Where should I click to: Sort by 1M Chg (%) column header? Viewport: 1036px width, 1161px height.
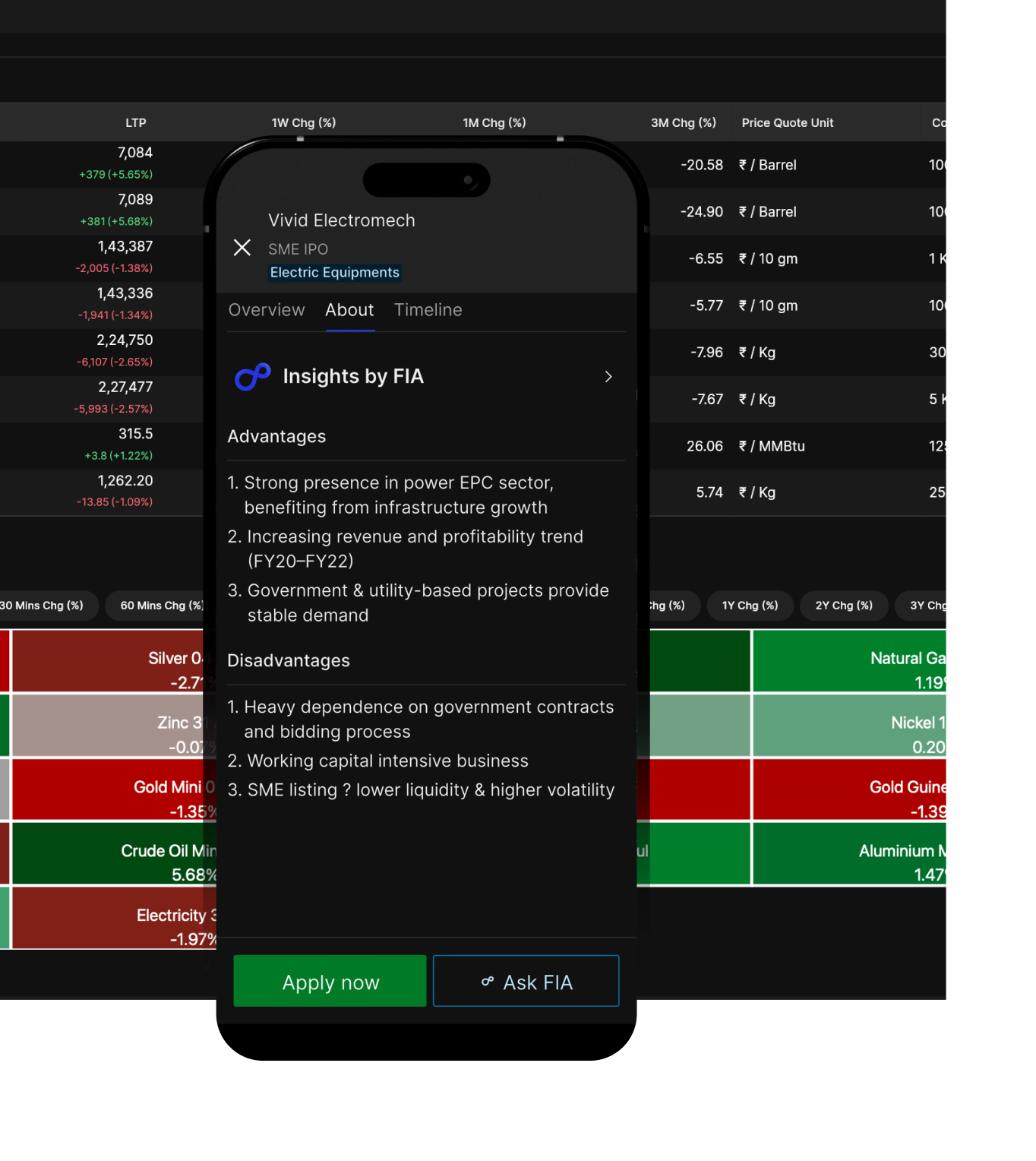[x=494, y=123]
